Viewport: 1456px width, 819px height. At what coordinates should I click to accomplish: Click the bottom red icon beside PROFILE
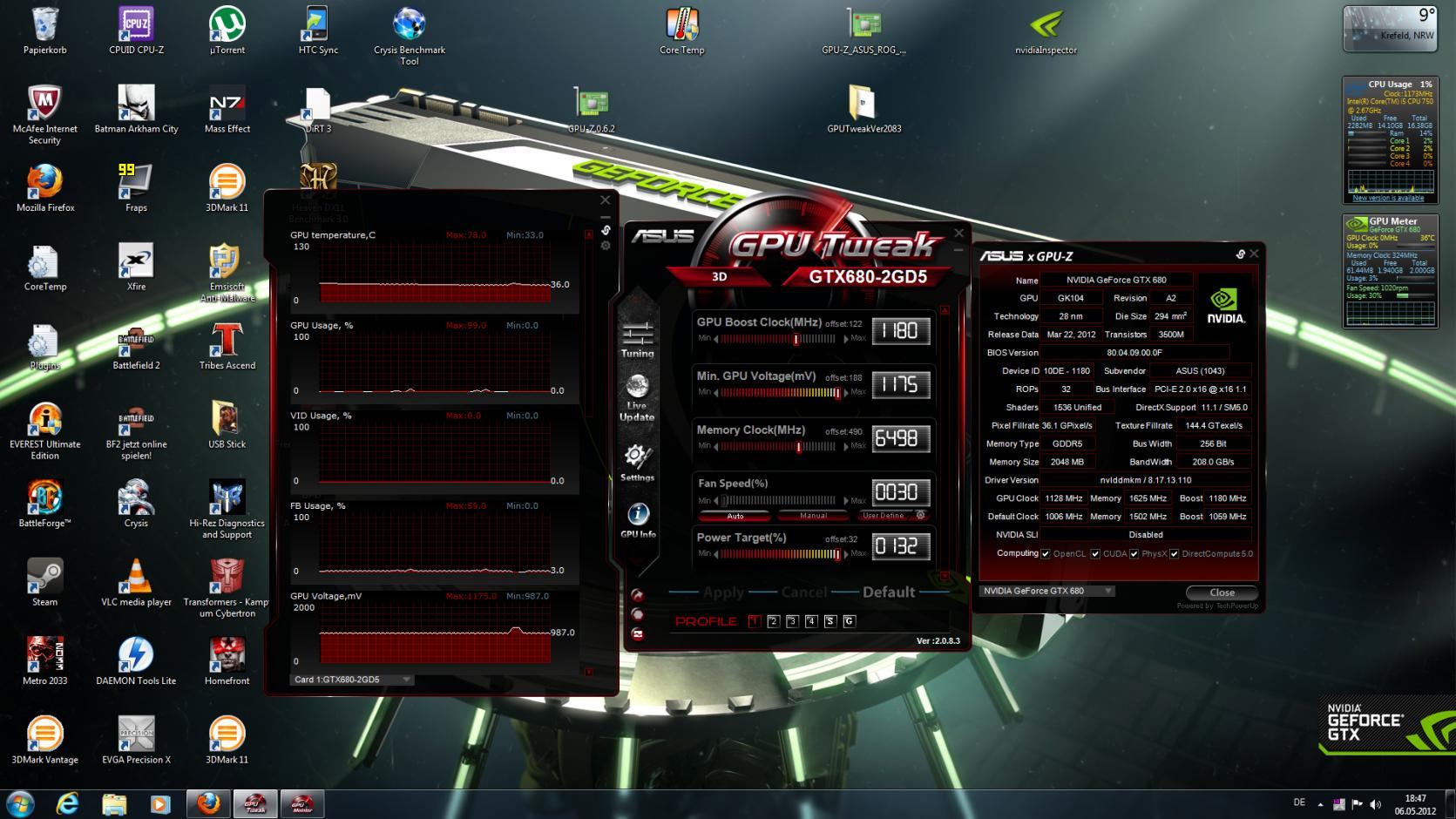pyautogui.click(x=637, y=633)
